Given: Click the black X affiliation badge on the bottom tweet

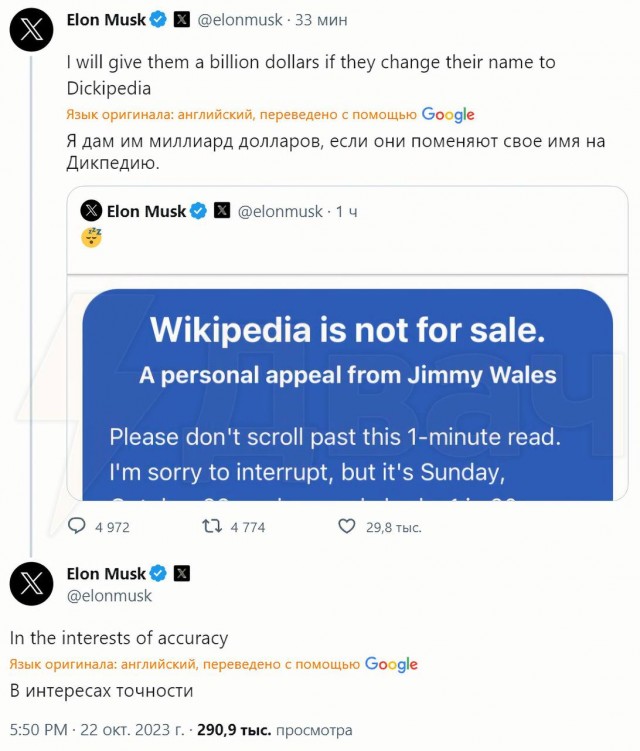Looking at the screenshot, I should [182, 573].
